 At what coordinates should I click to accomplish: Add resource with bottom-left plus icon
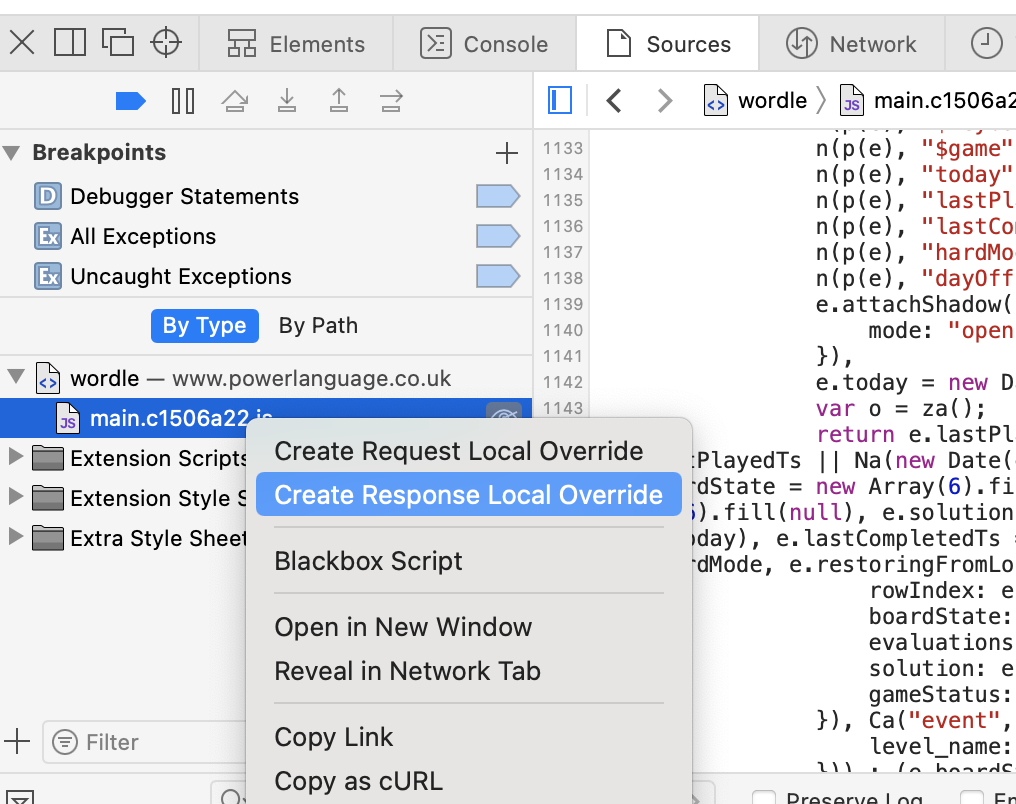[x=17, y=742]
